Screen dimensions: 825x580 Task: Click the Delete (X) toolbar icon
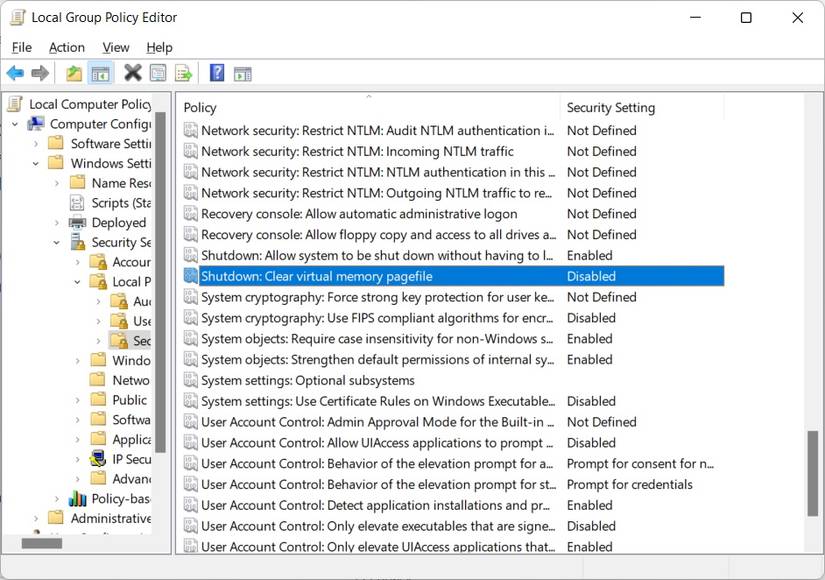[133, 72]
